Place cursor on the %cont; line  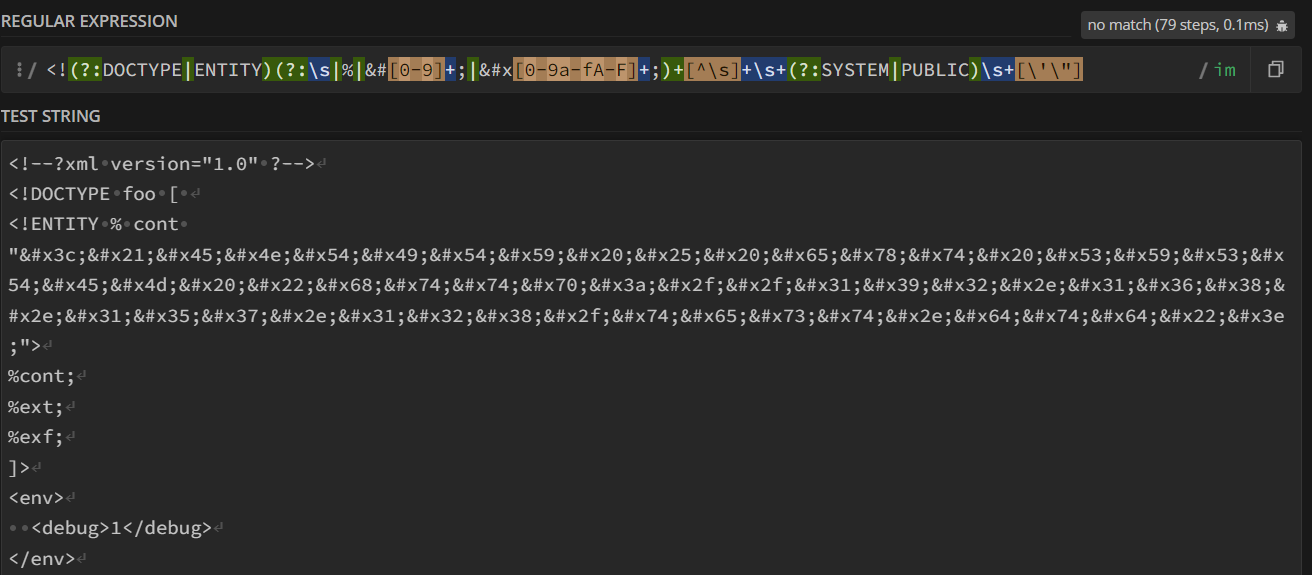point(41,376)
